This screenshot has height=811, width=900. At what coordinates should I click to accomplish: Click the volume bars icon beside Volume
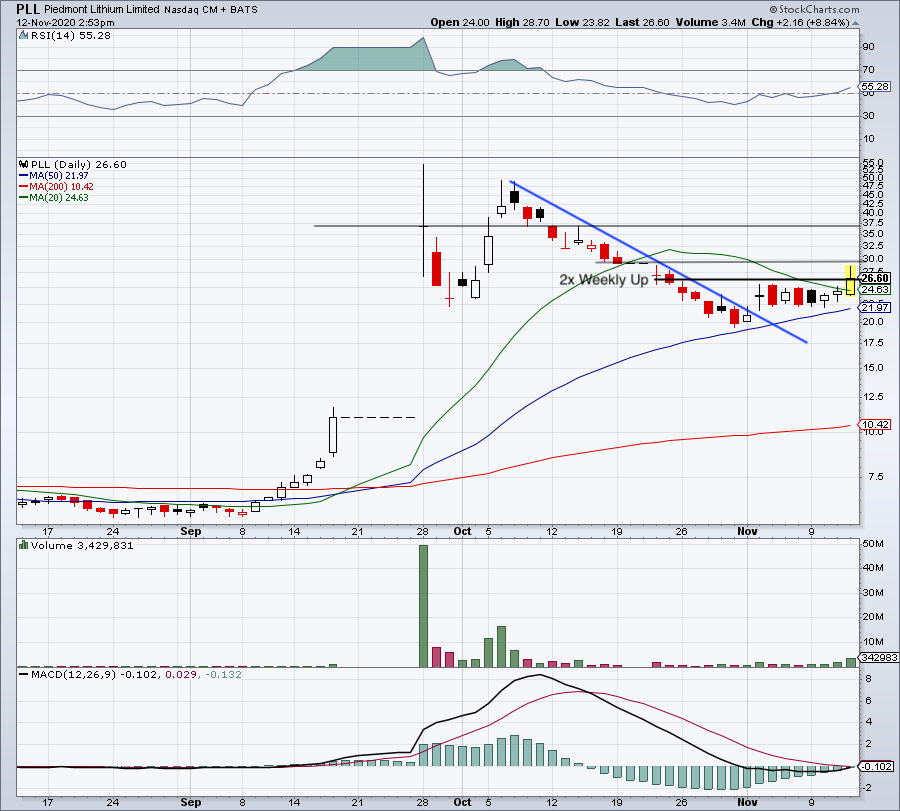24,545
